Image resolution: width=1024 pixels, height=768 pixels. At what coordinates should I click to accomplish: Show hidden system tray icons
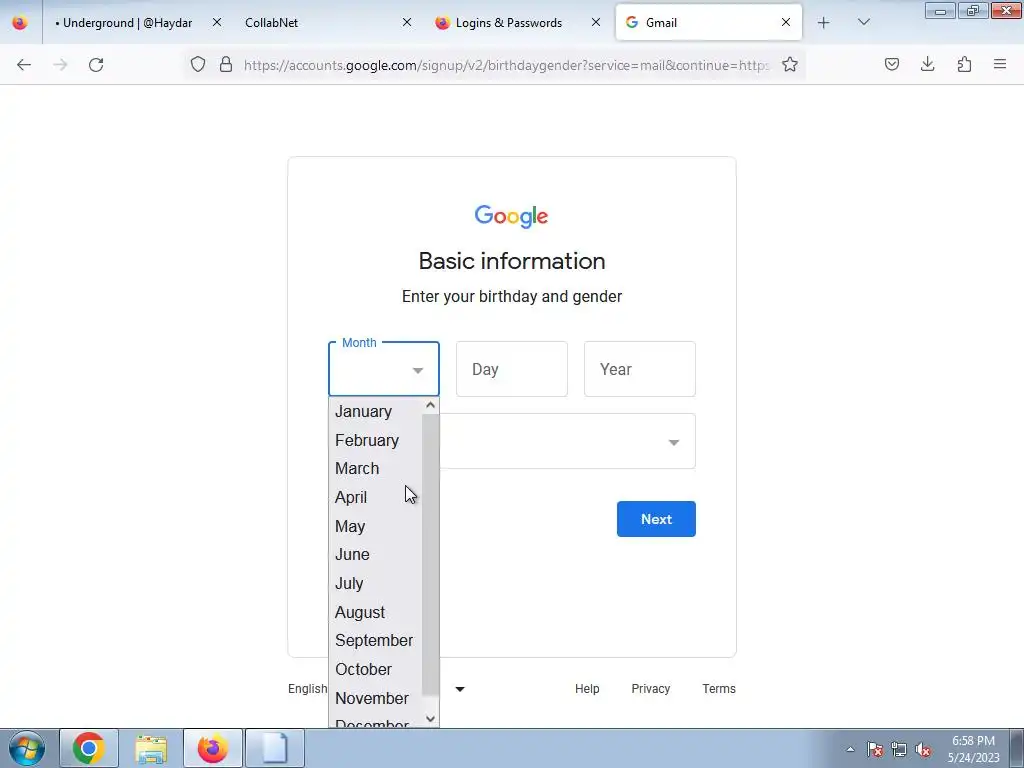pos(850,749)
